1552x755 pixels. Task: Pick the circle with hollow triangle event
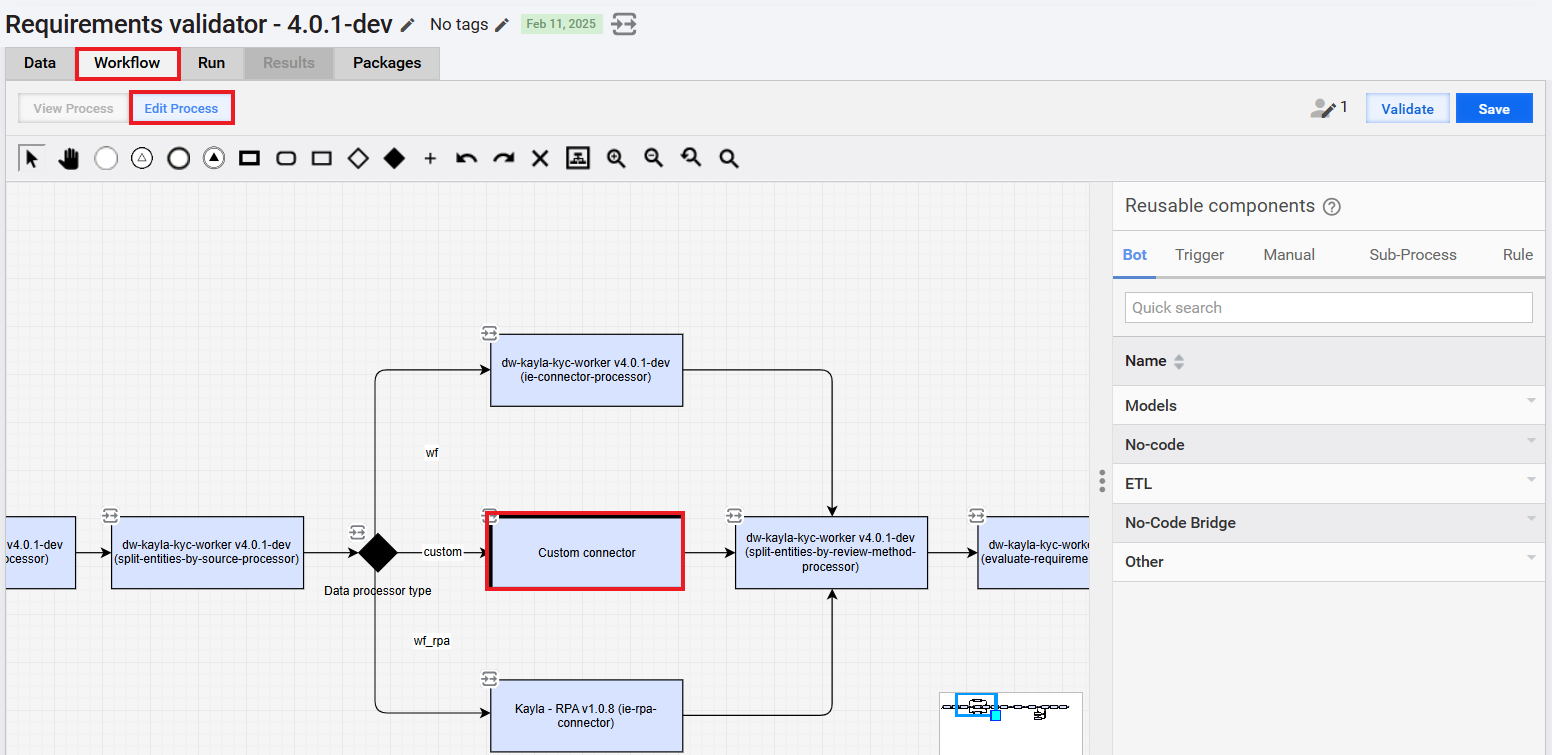[x=142, y=158]
